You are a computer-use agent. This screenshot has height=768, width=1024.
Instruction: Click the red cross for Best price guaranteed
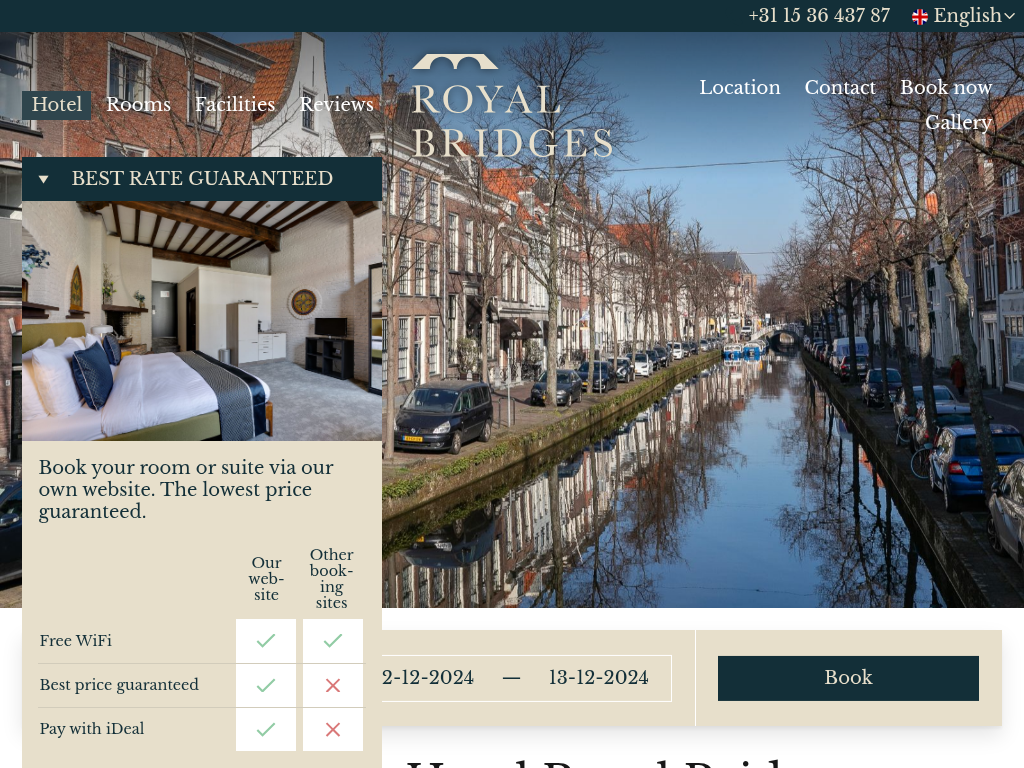(x=333, y=685)
